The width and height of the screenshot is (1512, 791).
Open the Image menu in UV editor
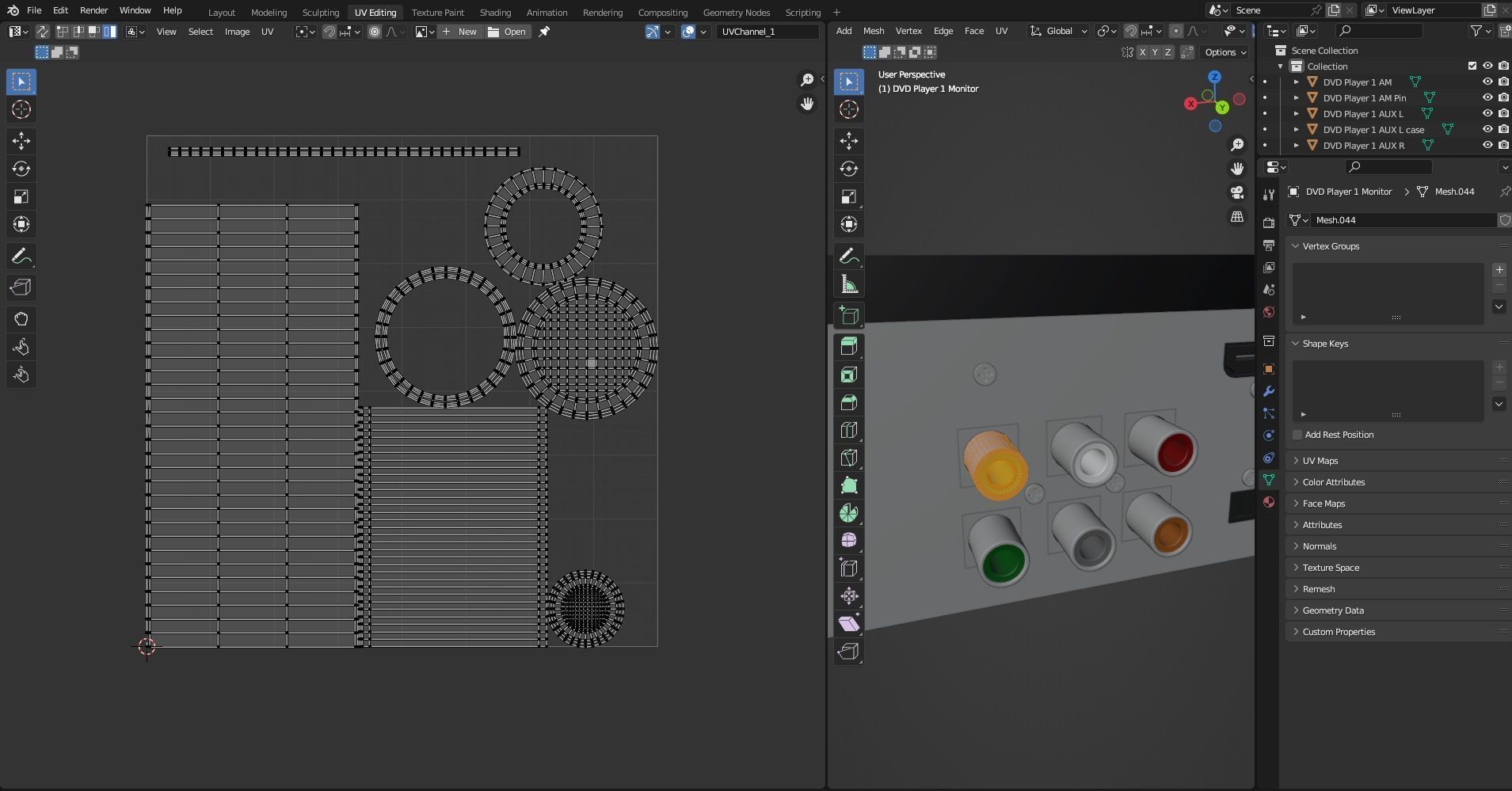237,32
